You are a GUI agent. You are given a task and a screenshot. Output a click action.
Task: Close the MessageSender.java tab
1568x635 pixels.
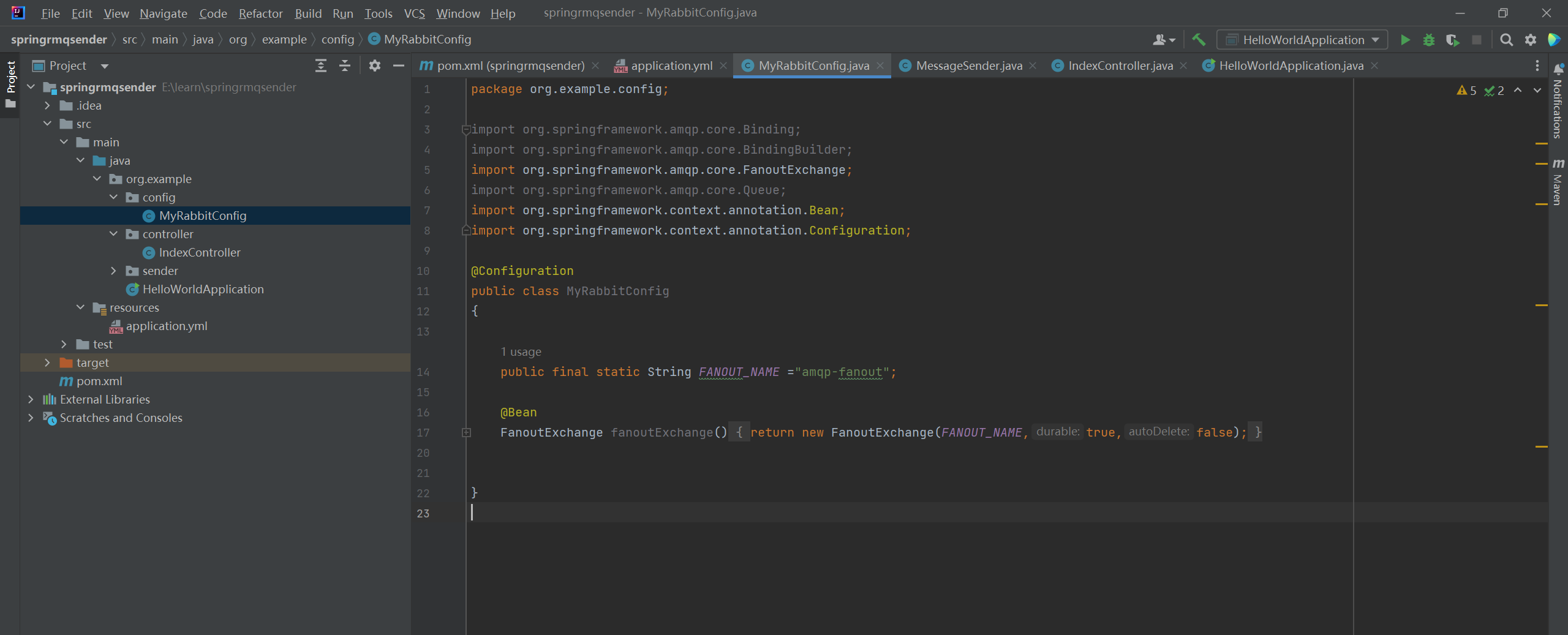[1033, 66]
